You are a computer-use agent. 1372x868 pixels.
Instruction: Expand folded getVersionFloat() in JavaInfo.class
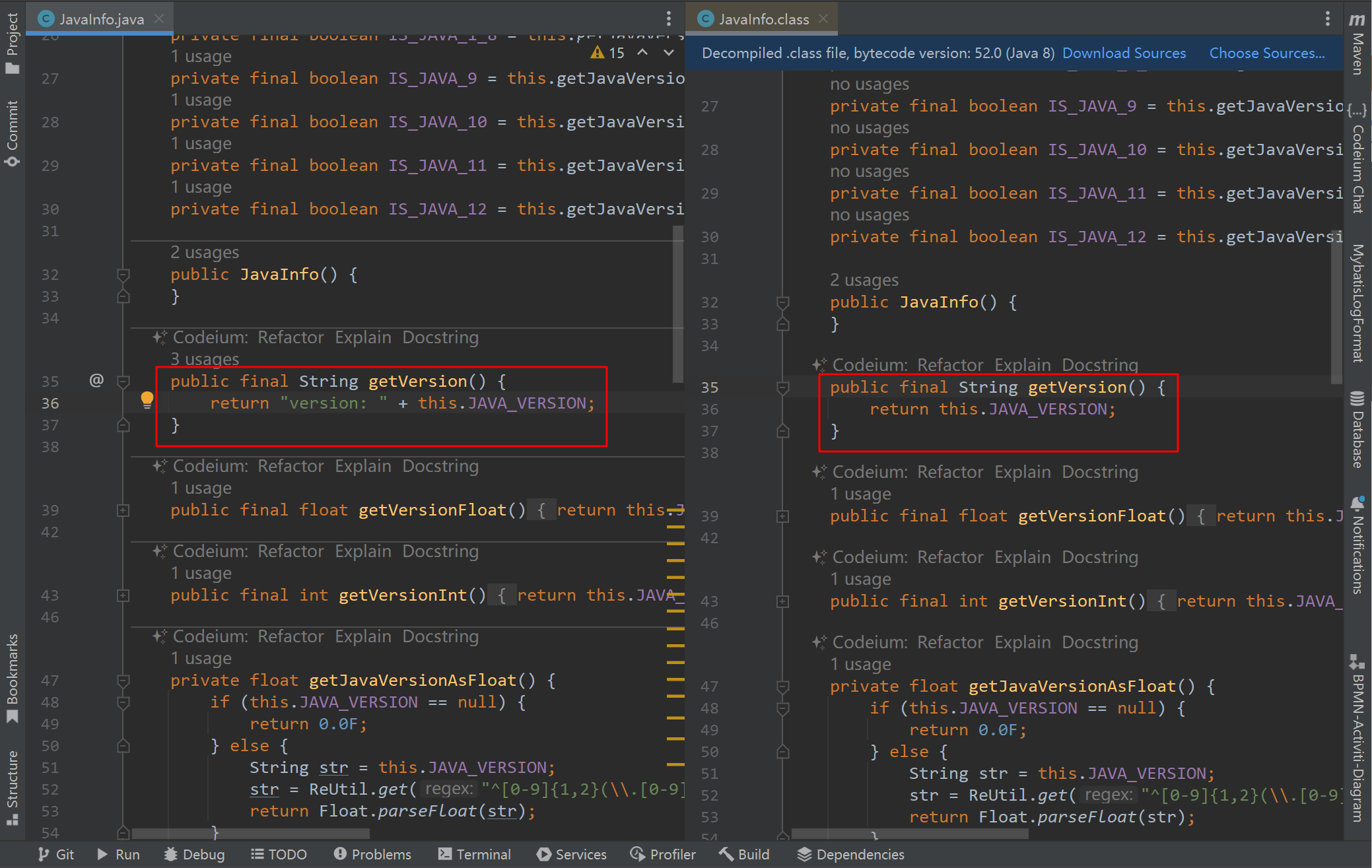point(782,516)
